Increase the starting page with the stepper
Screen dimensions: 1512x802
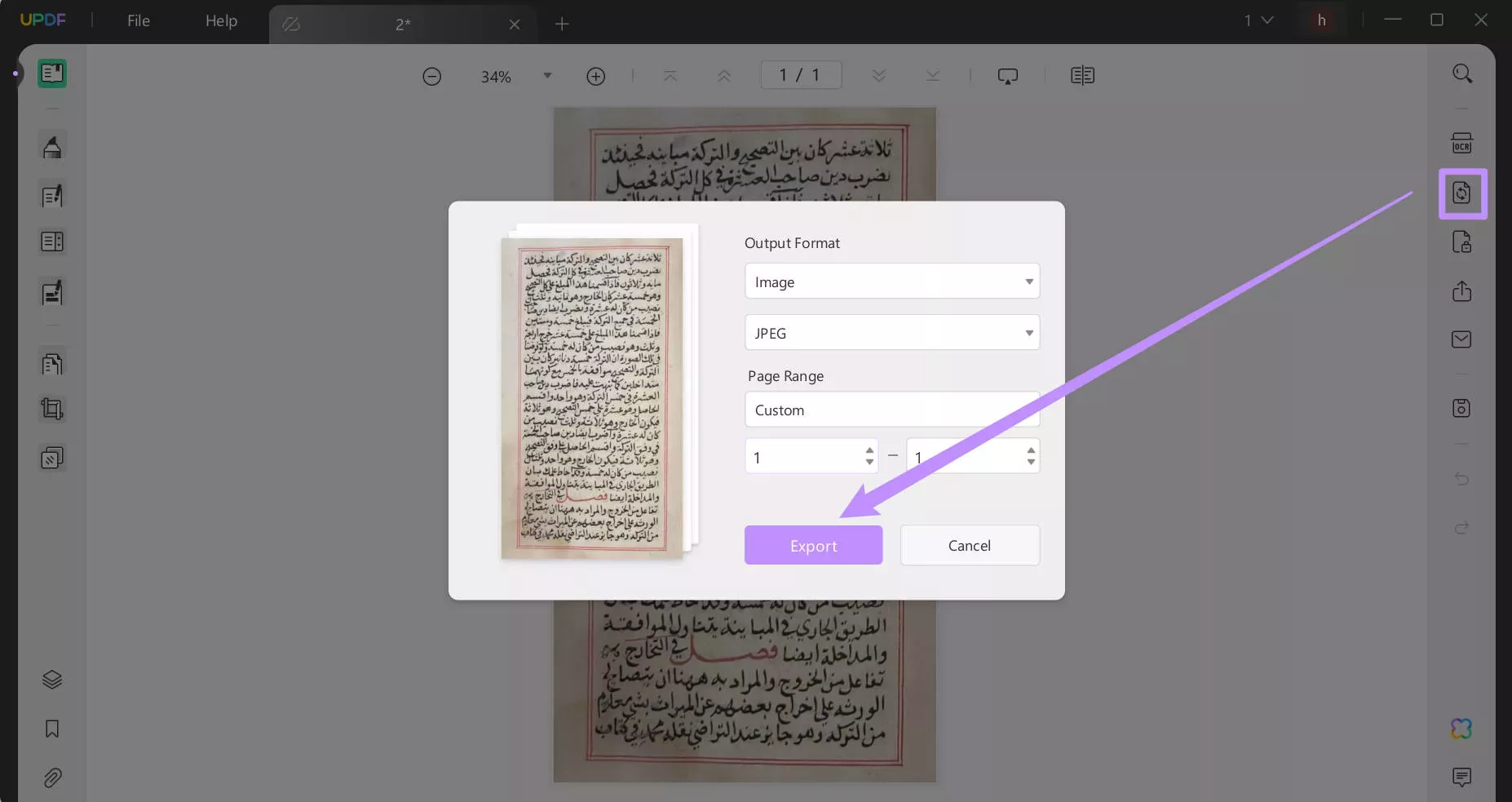click(x=869, y=450)
